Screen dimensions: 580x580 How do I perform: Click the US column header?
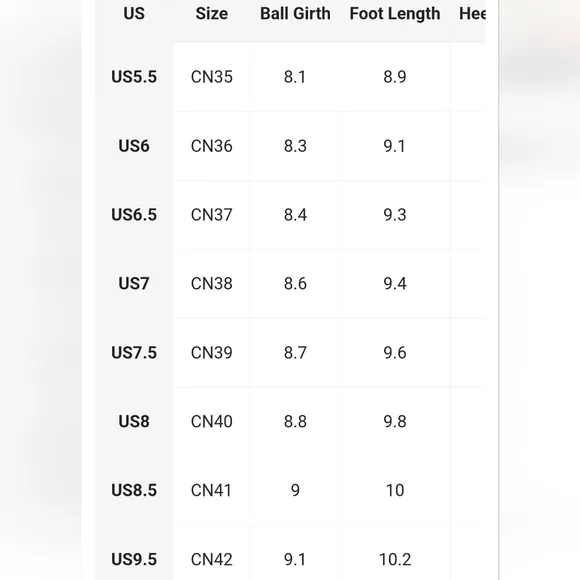point(134,14)
